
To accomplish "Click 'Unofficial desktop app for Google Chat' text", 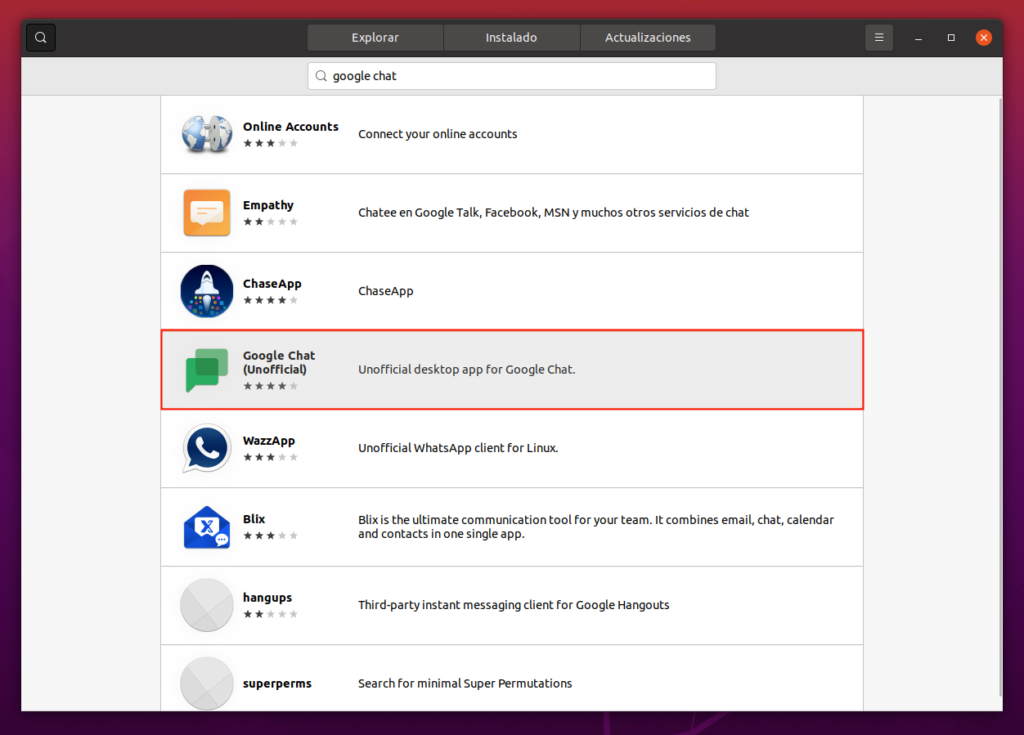I will [x=466, y=369].
